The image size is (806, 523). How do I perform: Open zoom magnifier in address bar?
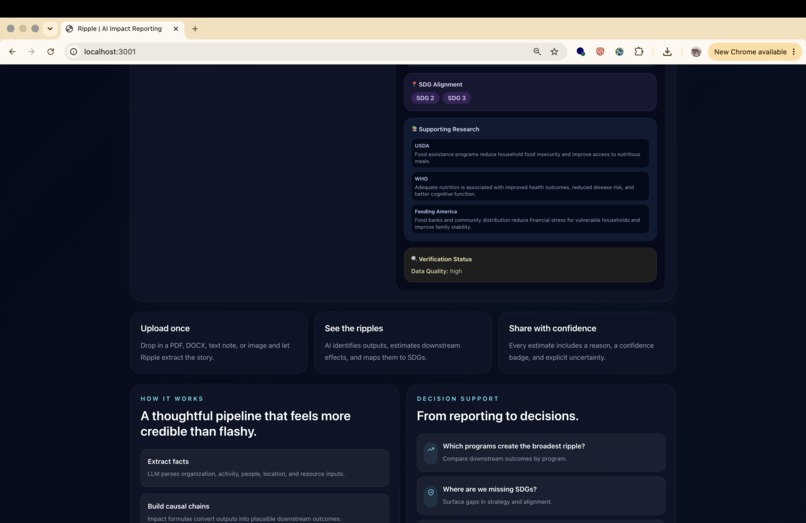[537, 51]
